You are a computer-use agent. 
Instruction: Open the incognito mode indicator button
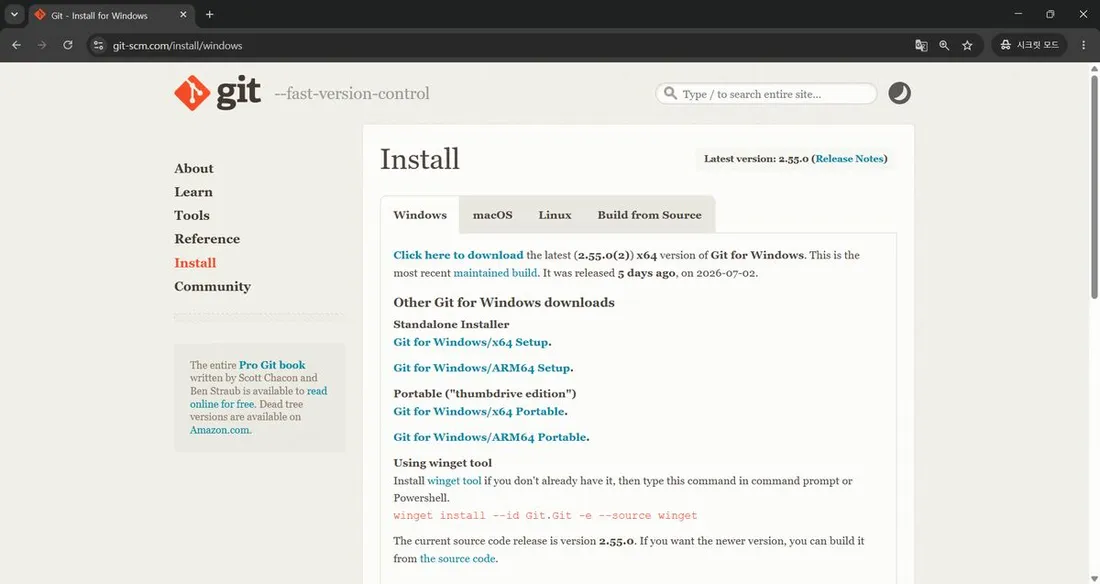(x=1029, y=45)
